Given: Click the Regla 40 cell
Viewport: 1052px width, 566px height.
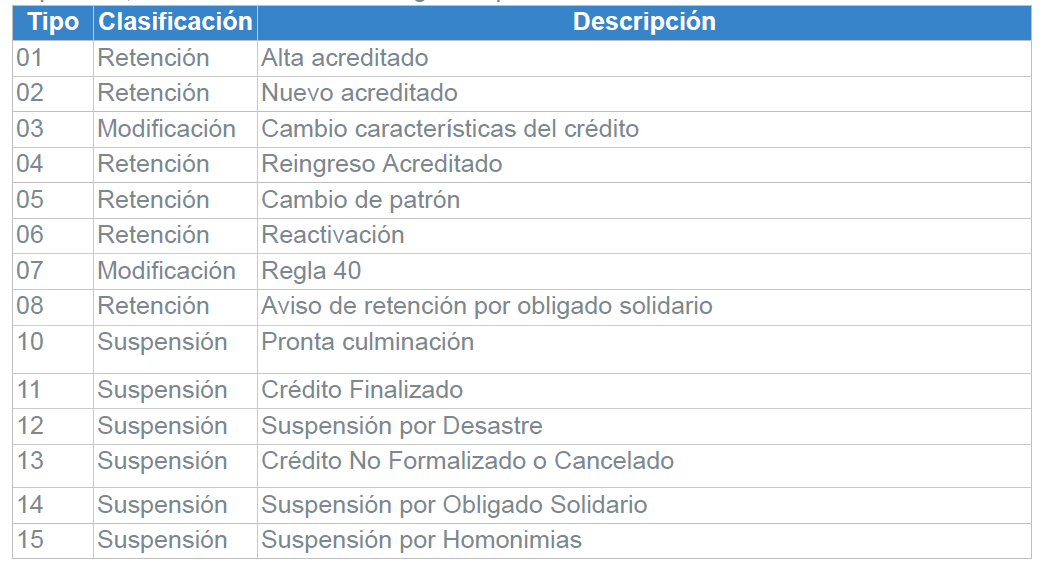Looking at the screenshot, I should click(644, 272).
